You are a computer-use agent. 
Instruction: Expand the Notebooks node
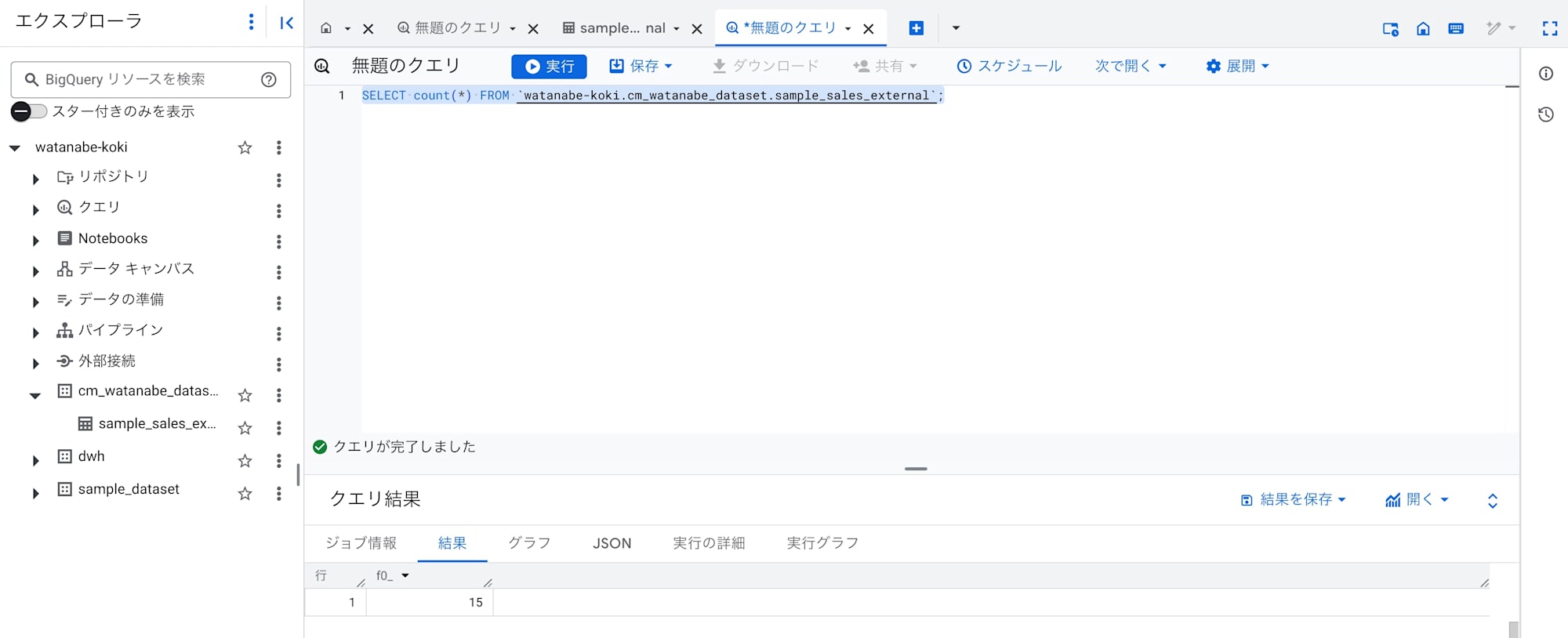(x=35, y=241)
